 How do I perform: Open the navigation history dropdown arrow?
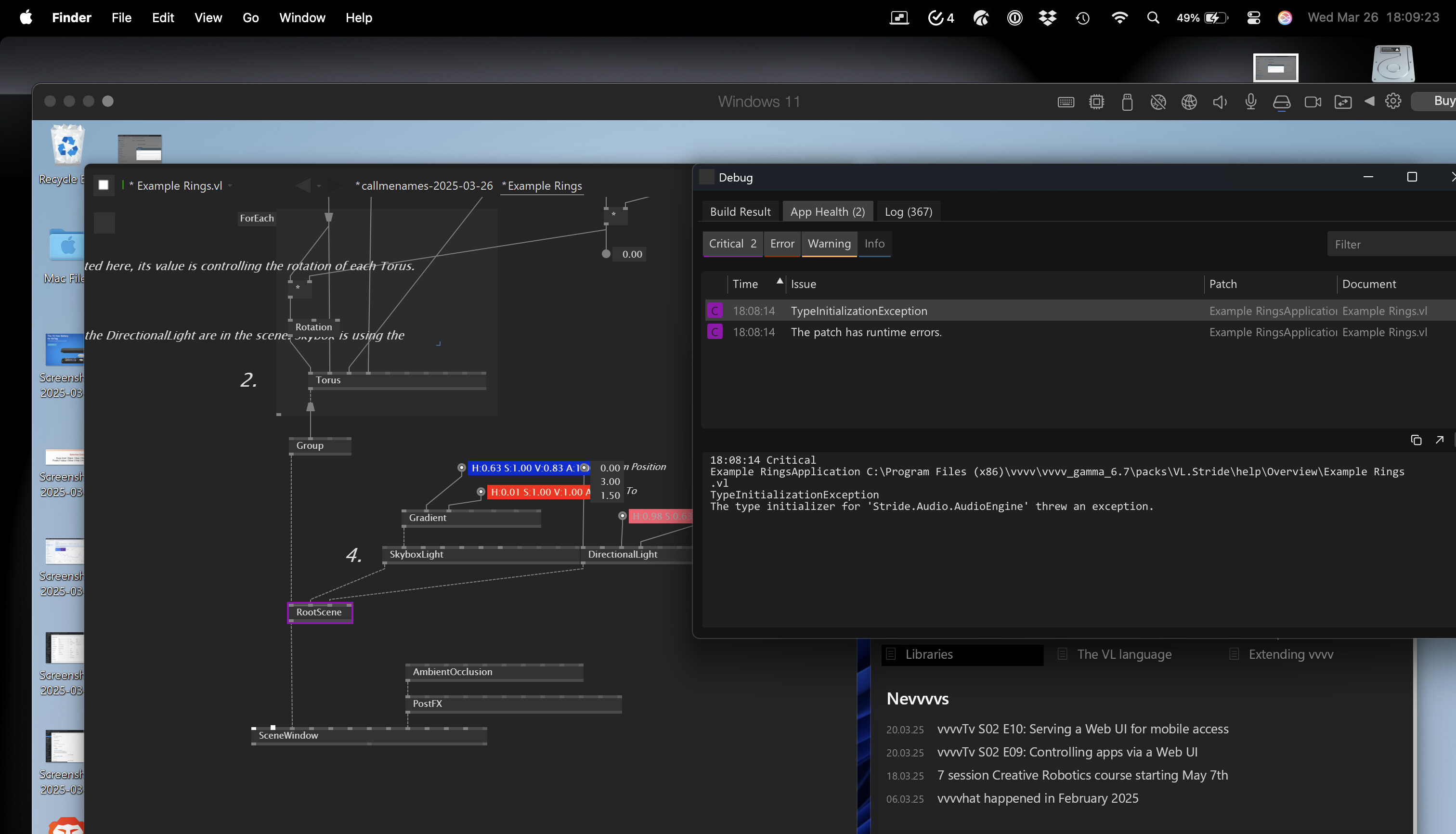click(x=319, y=185)
